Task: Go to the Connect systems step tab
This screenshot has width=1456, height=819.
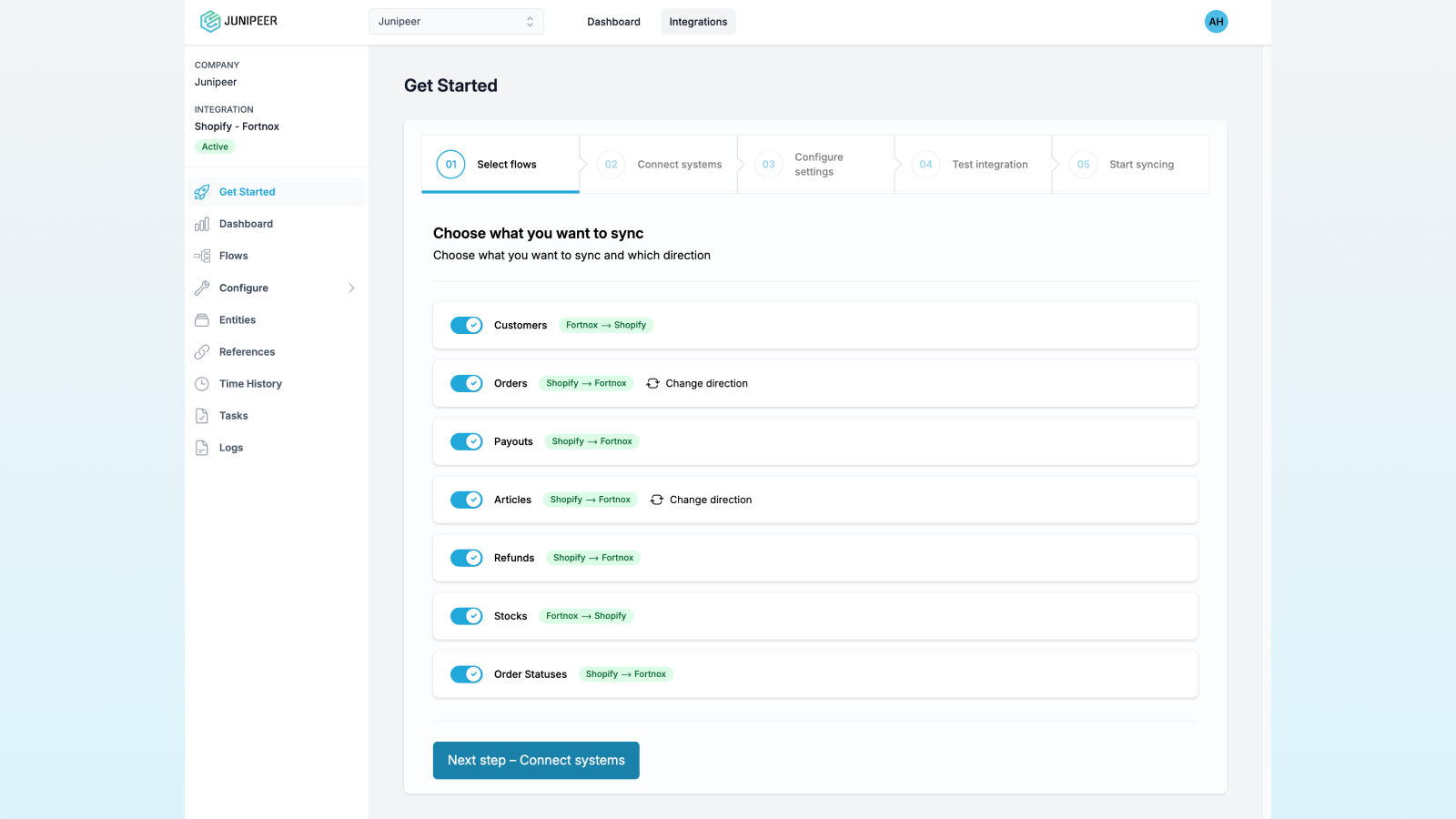Action: (659, 165)
